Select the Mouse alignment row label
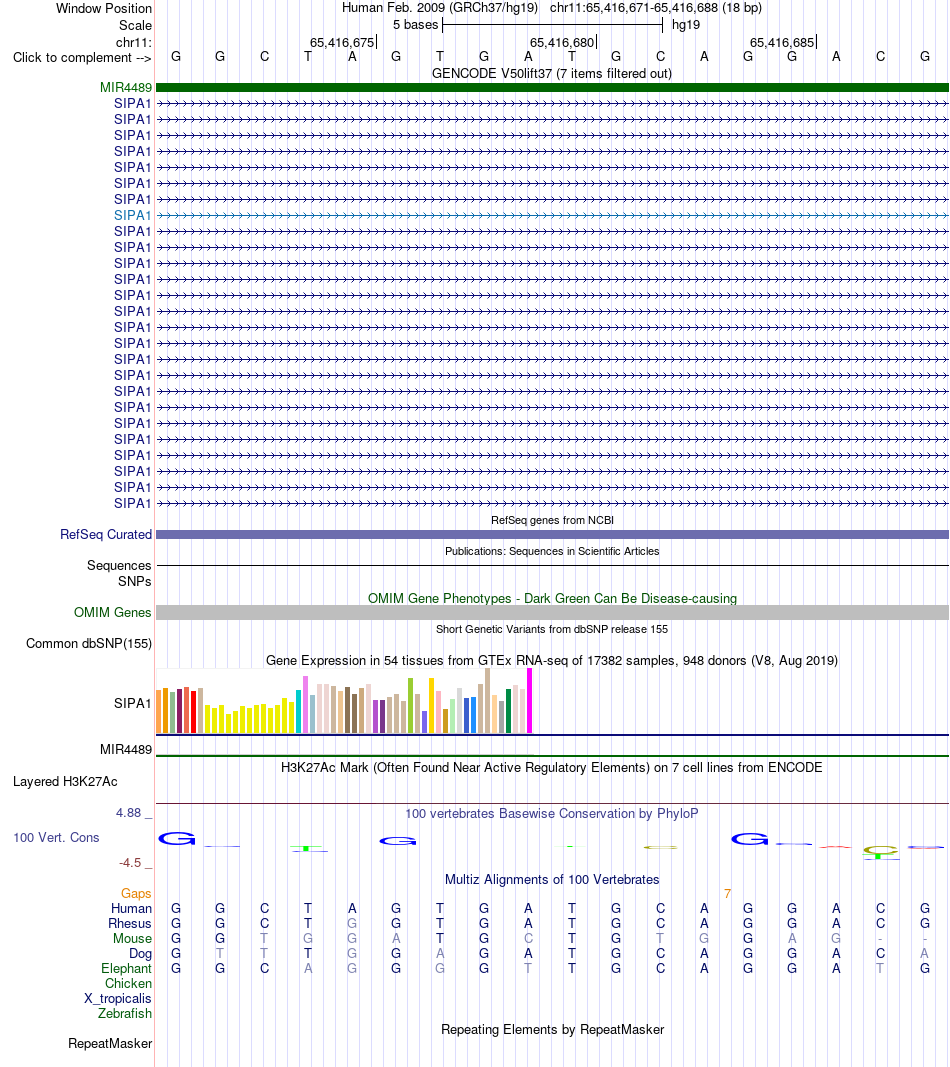 tap(133, 938)
